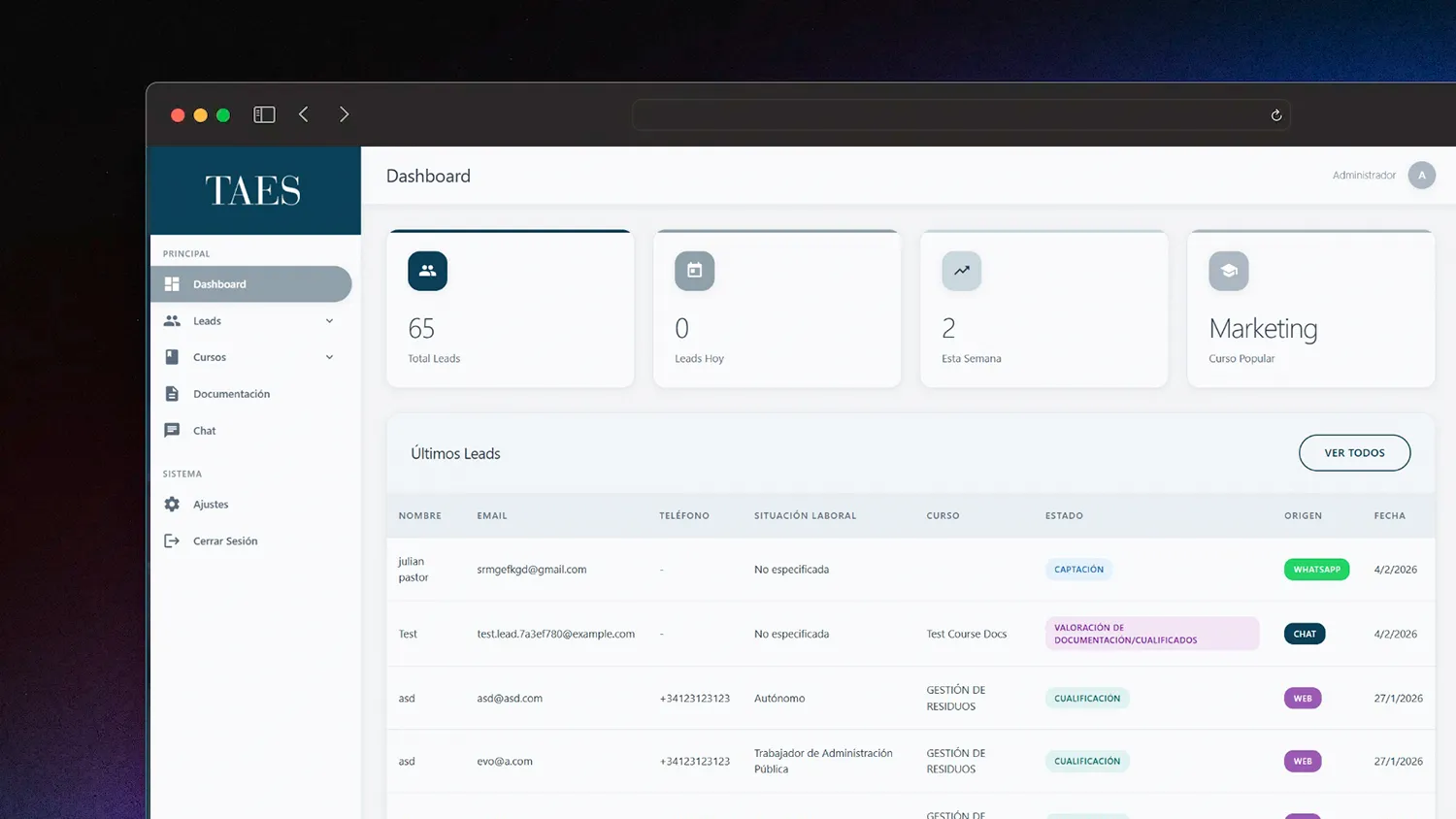Select Cerrar Sesión to log out
The width and height of the screenshot is (1456, 819).
[x=224, y=541]
